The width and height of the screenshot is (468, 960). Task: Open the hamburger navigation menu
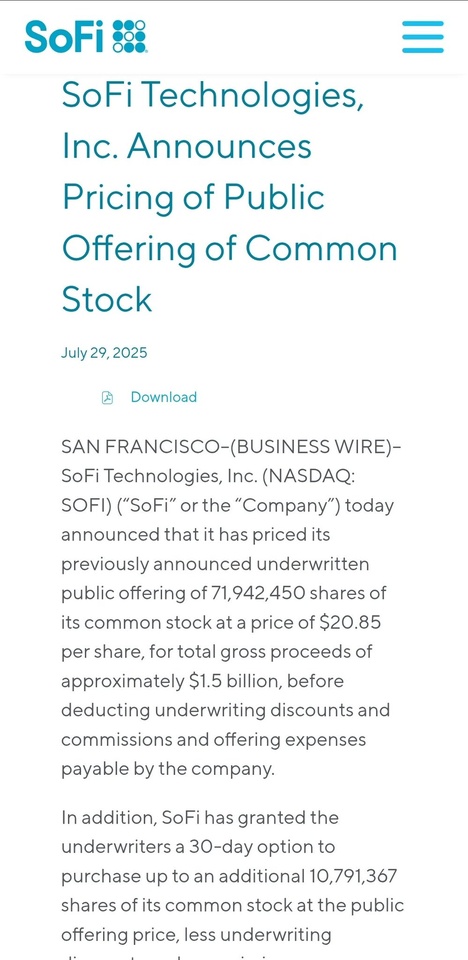coord(423,37)
